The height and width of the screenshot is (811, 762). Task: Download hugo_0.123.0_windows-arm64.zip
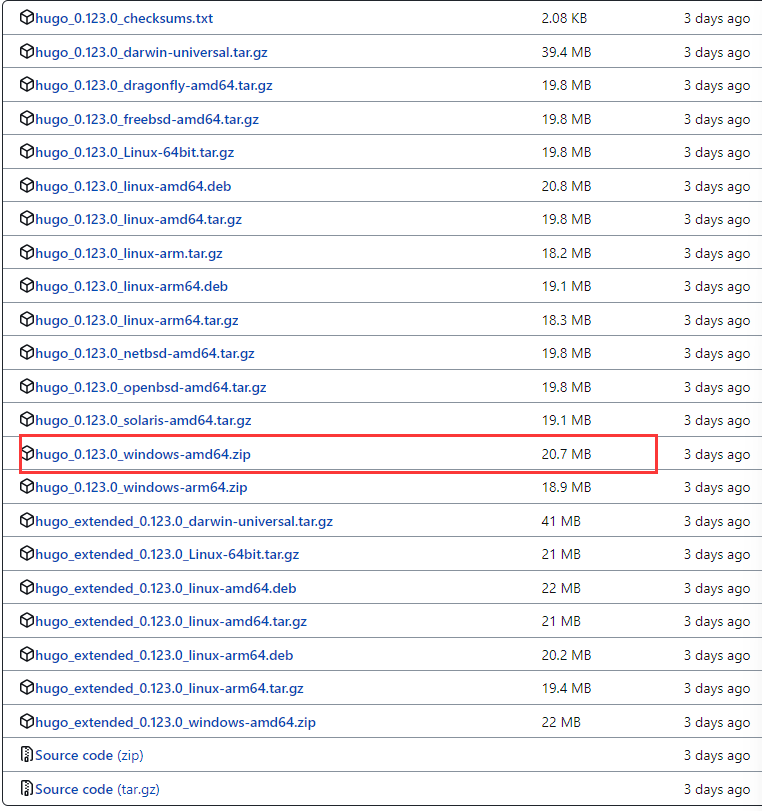pos(141,487)
